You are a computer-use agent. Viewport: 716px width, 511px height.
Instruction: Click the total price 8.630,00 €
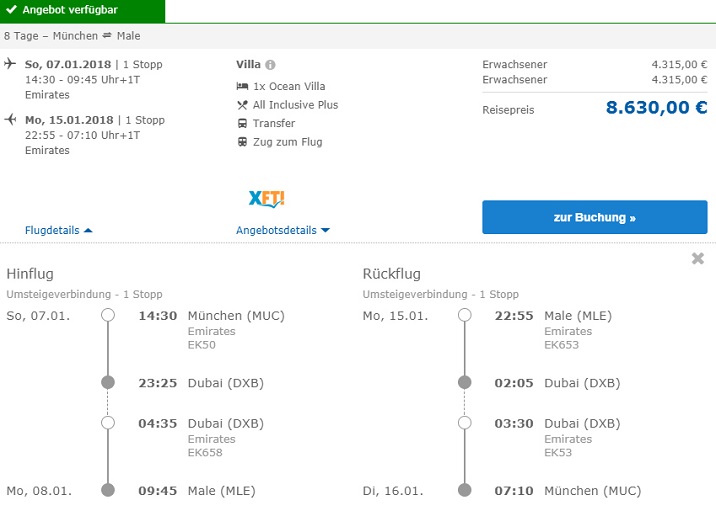click(656, 108)
